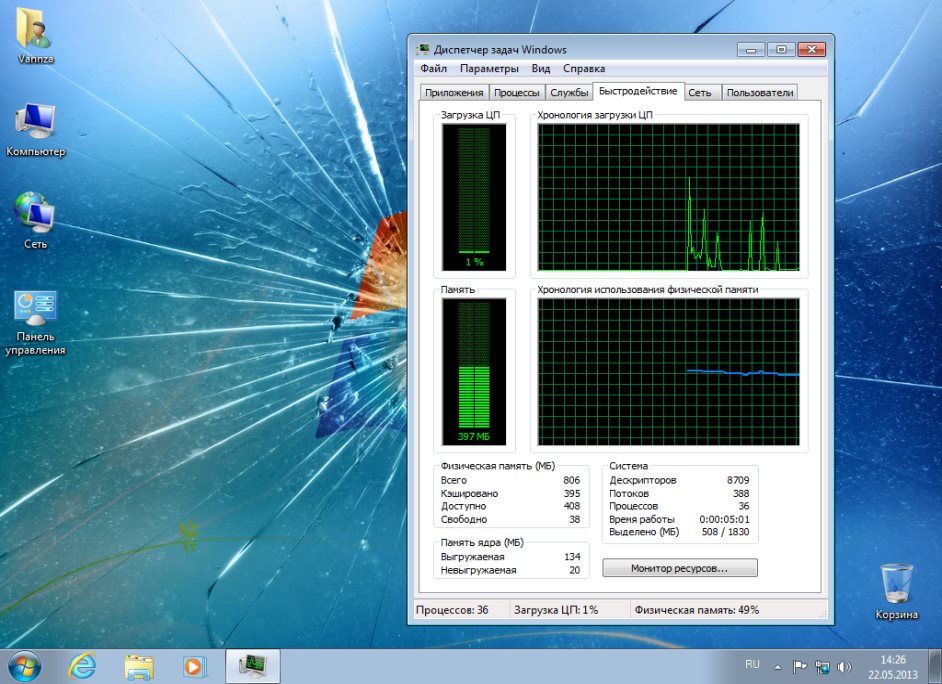Launch Windows Media Player from taskbar
942x684 pixels.
tap(194, 667)
